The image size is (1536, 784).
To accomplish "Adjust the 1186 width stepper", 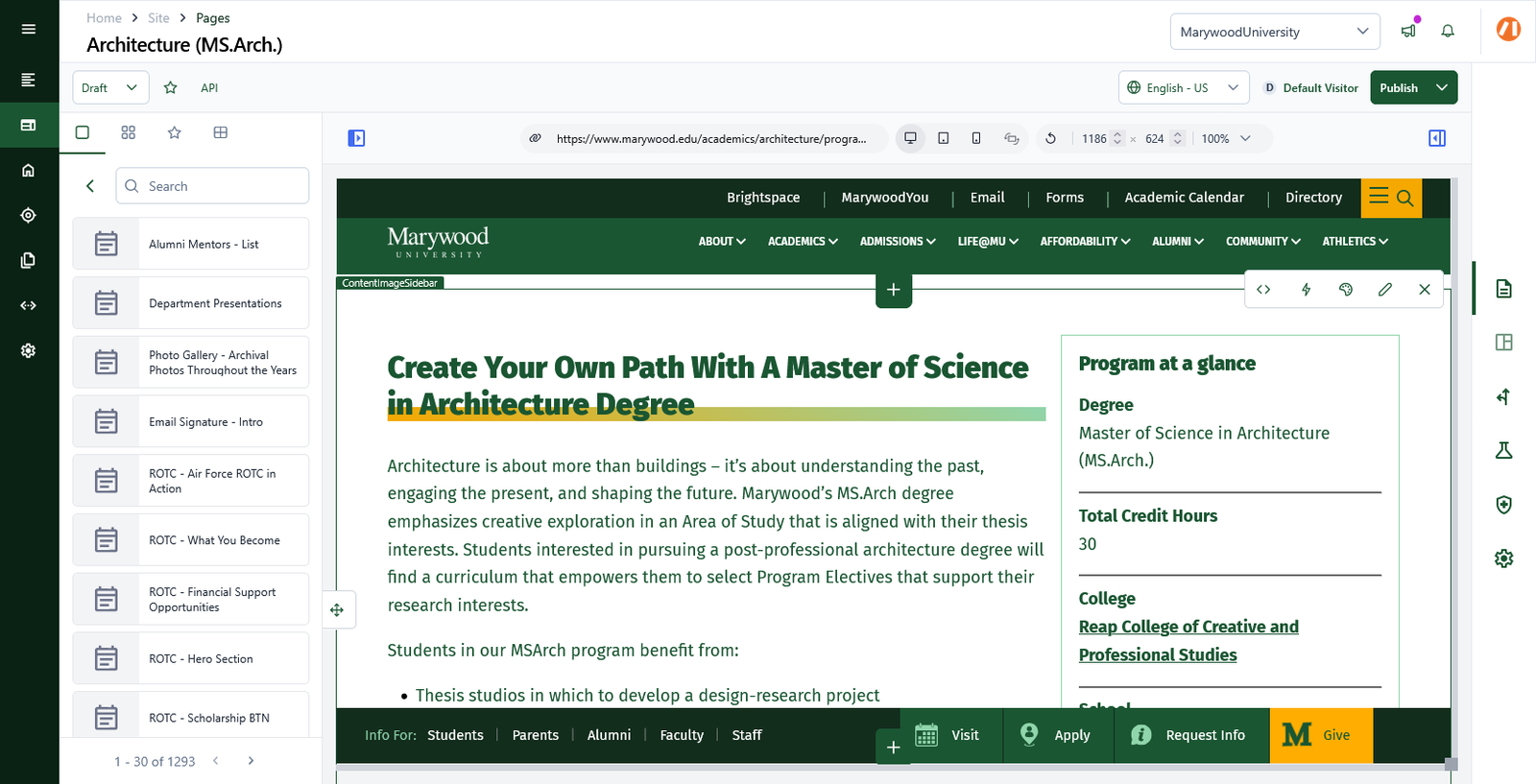I will (x=1117, y=138).
